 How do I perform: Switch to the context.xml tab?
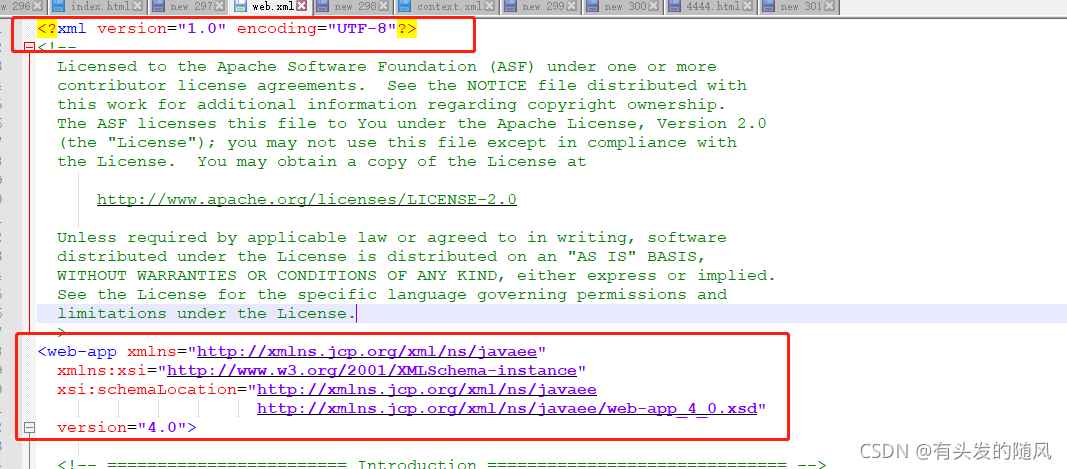coord(448,7)
